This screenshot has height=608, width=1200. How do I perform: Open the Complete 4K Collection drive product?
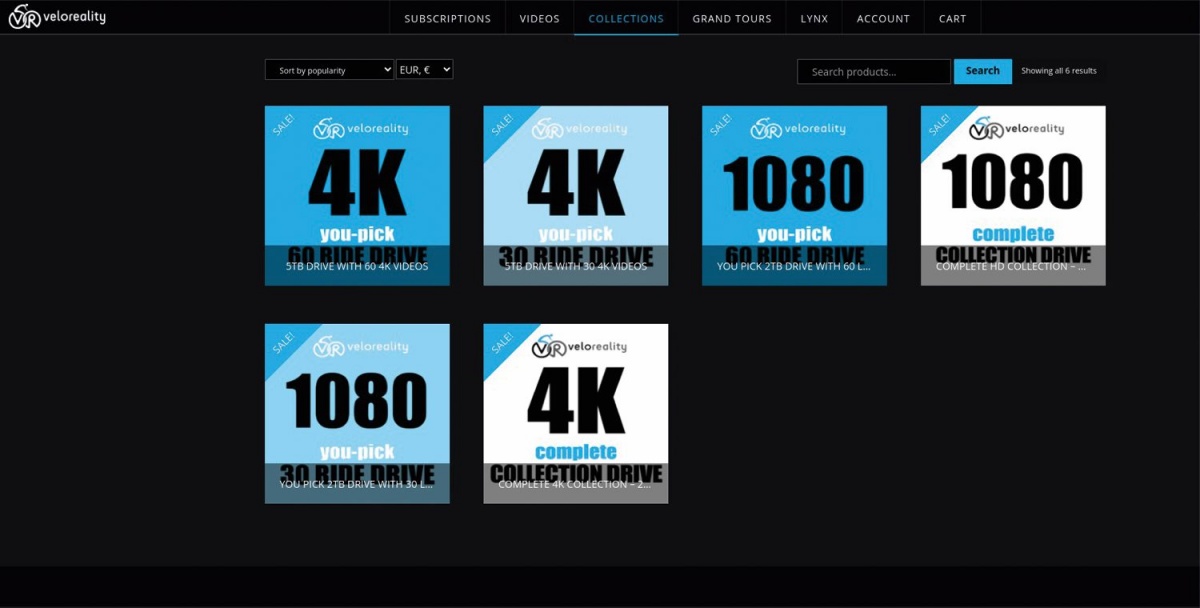click(x=576, y=414)
